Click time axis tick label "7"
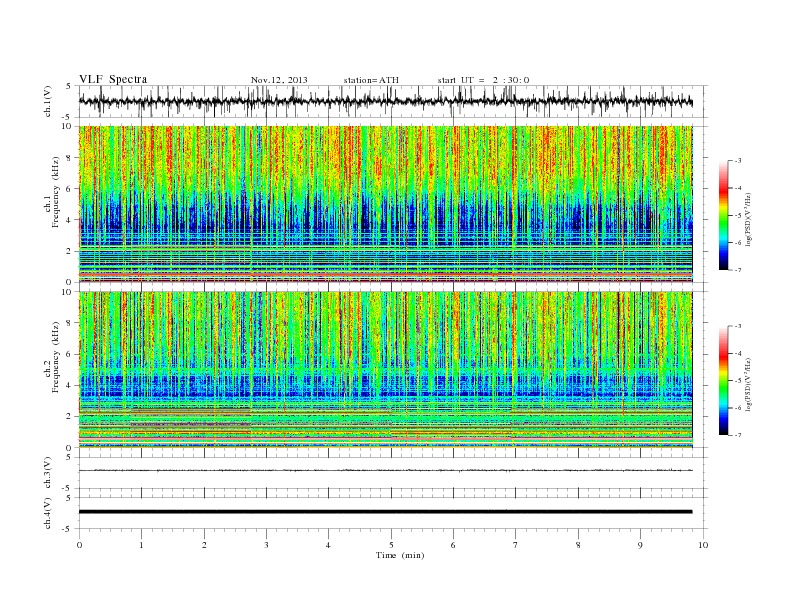Screen dimensions: 792x612 pyautogui.click(x=516, y=545)
